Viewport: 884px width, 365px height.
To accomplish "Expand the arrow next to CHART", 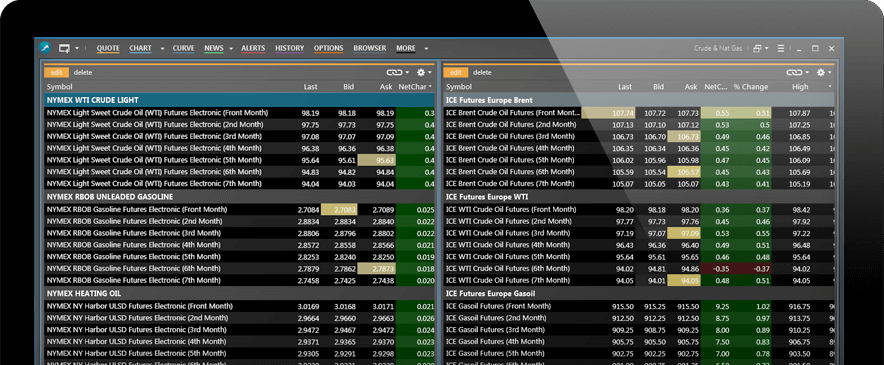I will (162, 49).
